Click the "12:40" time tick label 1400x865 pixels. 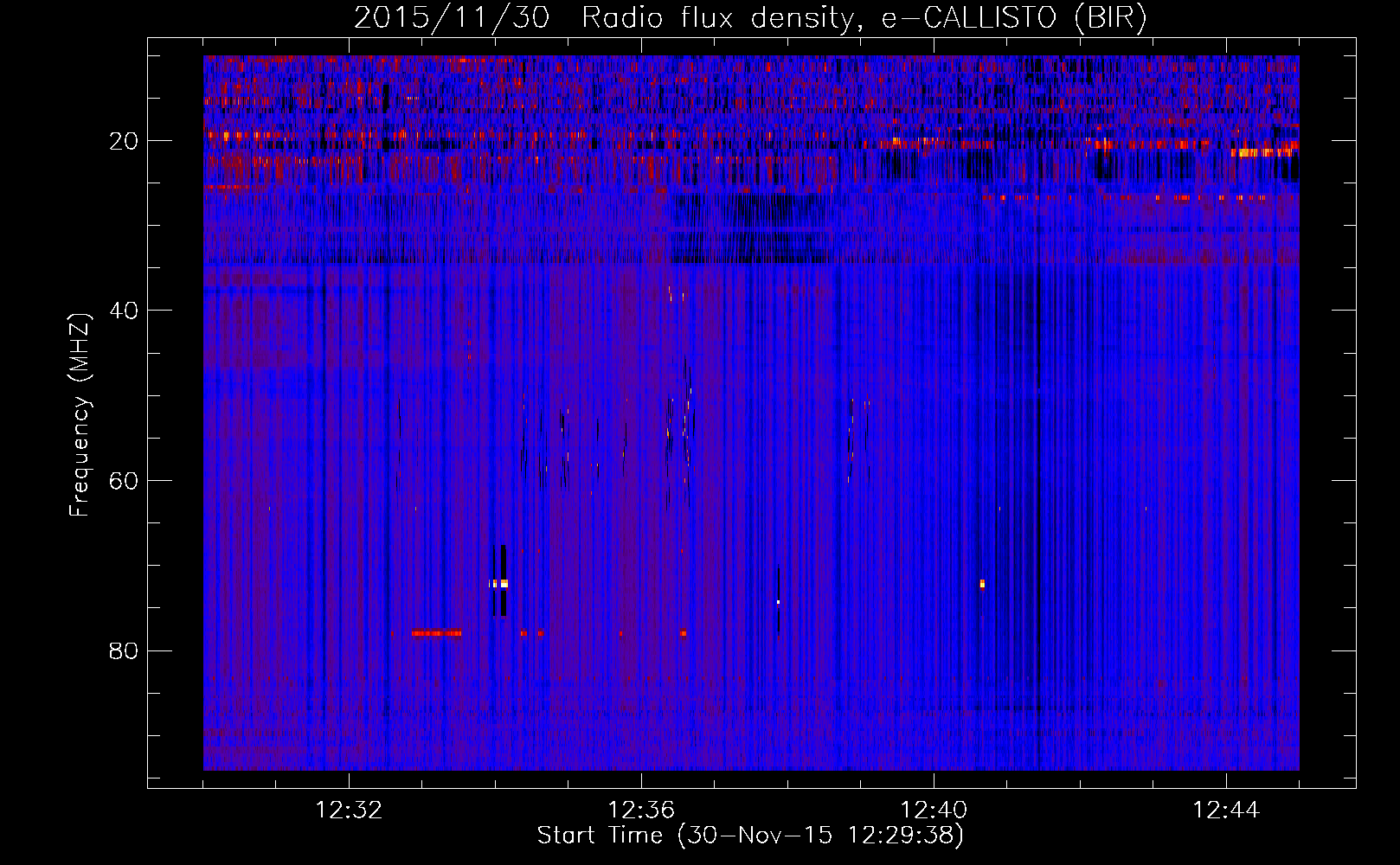pyautogui.click(x=934, y=811)
